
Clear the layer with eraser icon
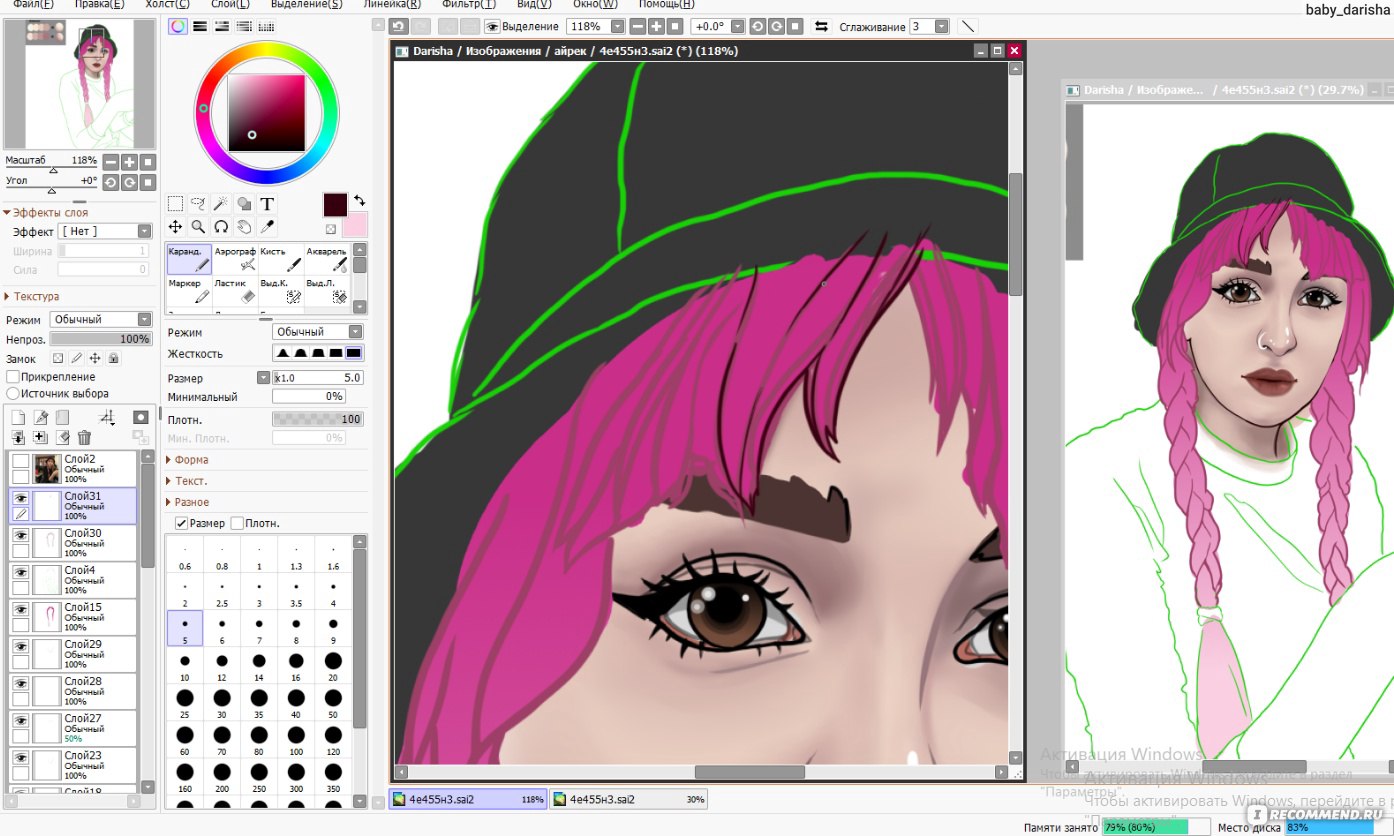pyautogui.click(x=62, y=437)
